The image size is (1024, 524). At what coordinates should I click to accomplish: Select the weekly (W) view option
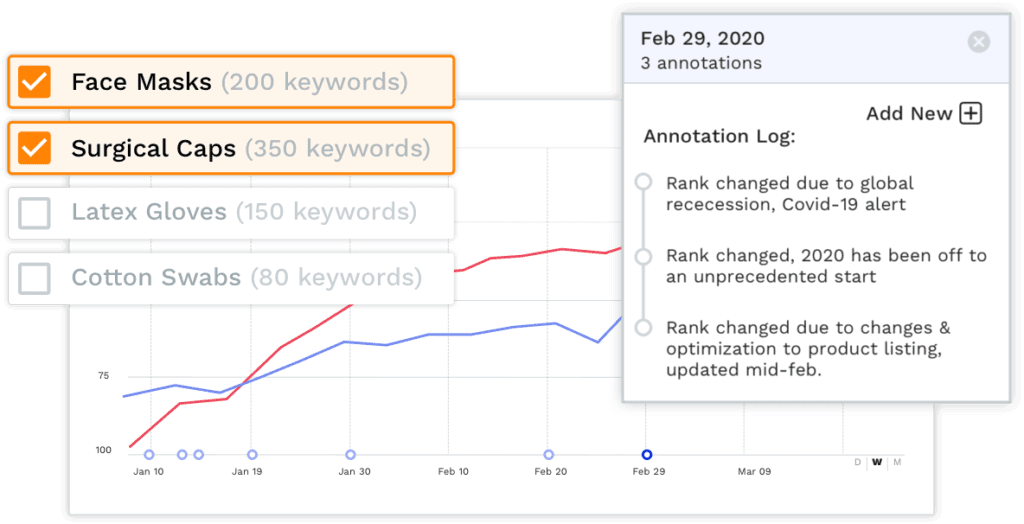[x=877, y=462]
